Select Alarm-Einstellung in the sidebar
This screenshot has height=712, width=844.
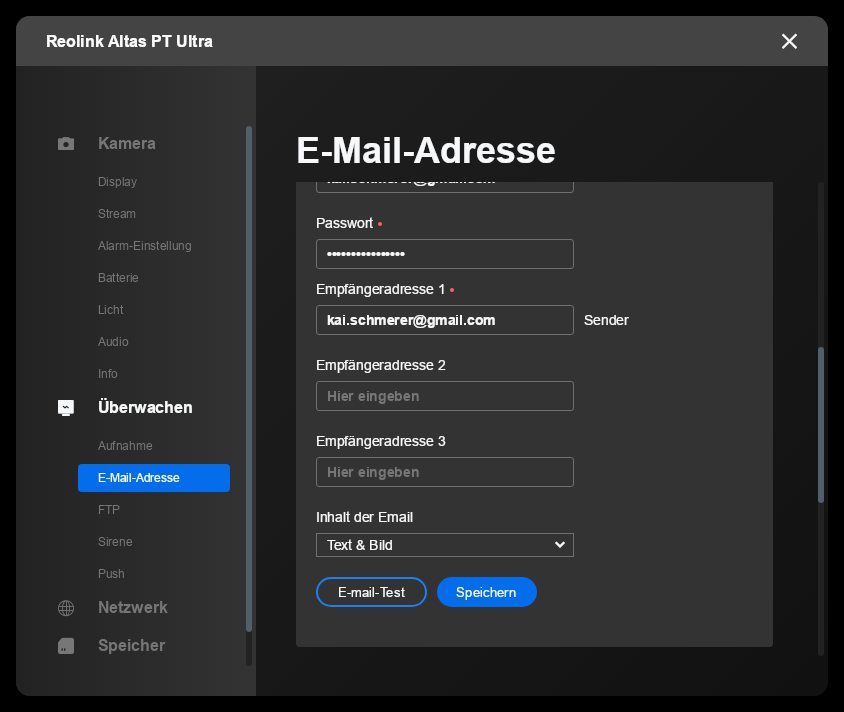click(x=144, y=246)
